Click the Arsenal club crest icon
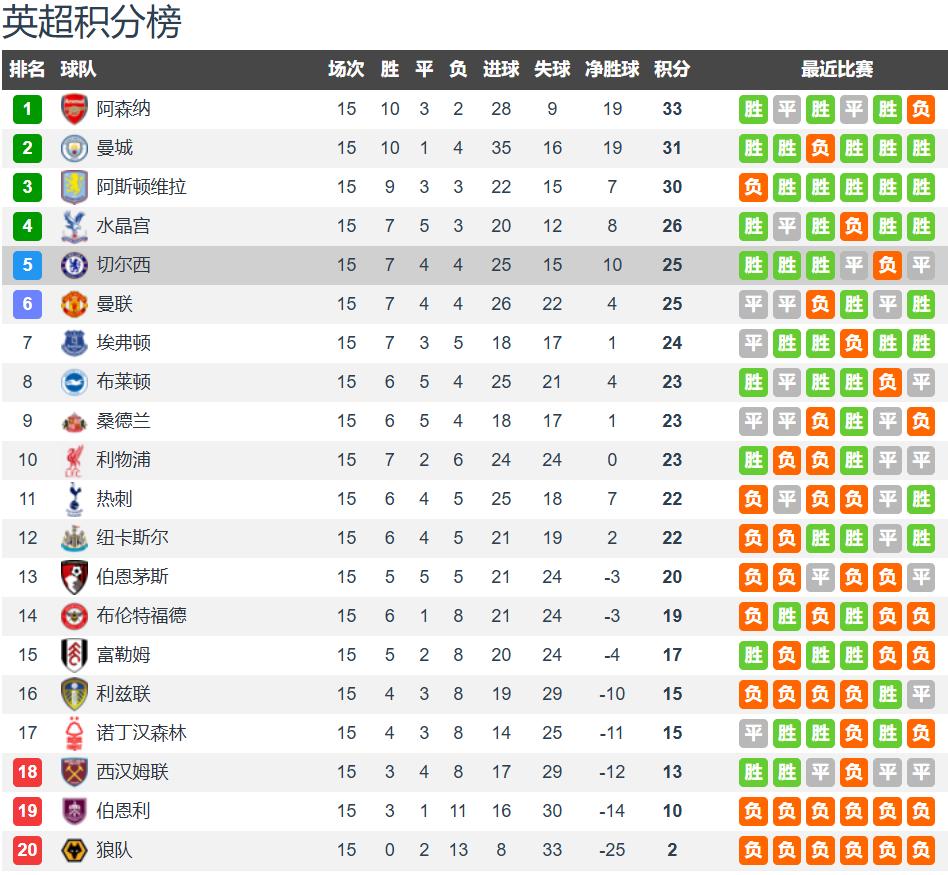Viewport: 948px width, 875px height. (x=75, y=109)
